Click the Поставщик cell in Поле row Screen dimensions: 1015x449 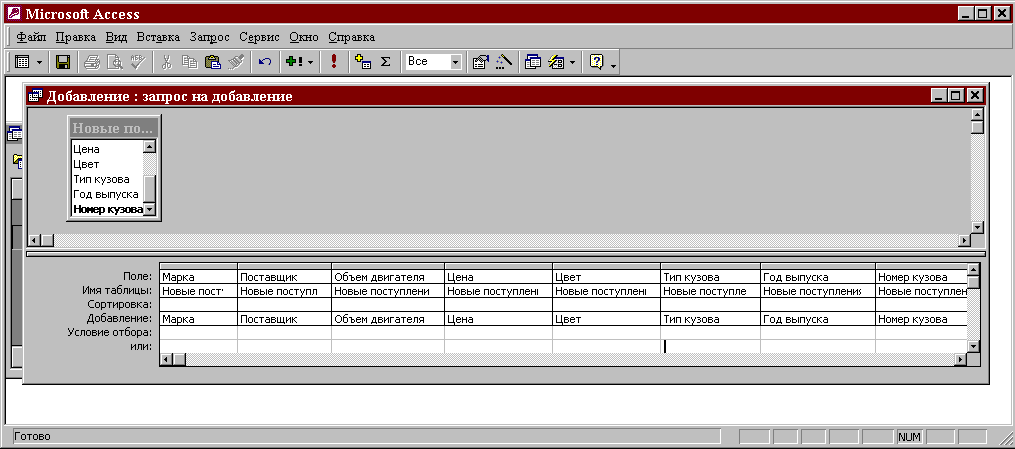click(284, 278)
